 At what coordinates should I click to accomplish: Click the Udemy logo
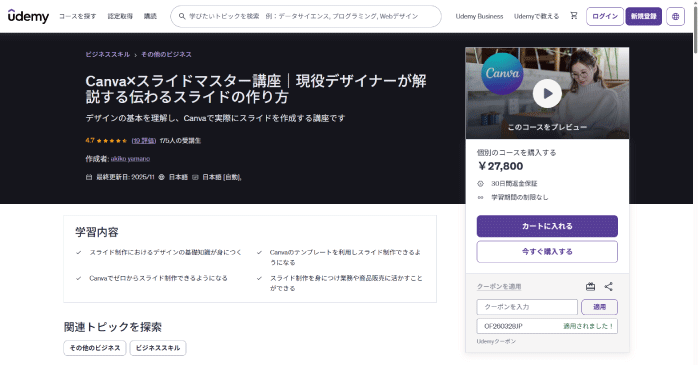(x=28, y=16)
